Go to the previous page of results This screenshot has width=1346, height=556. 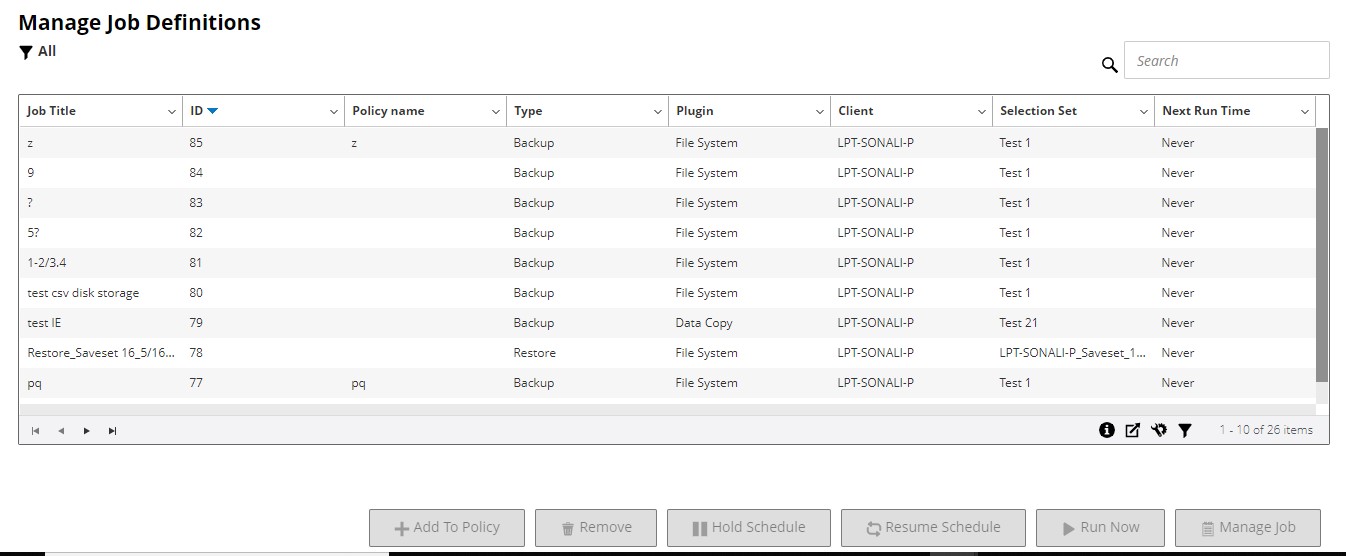point(61,431)
